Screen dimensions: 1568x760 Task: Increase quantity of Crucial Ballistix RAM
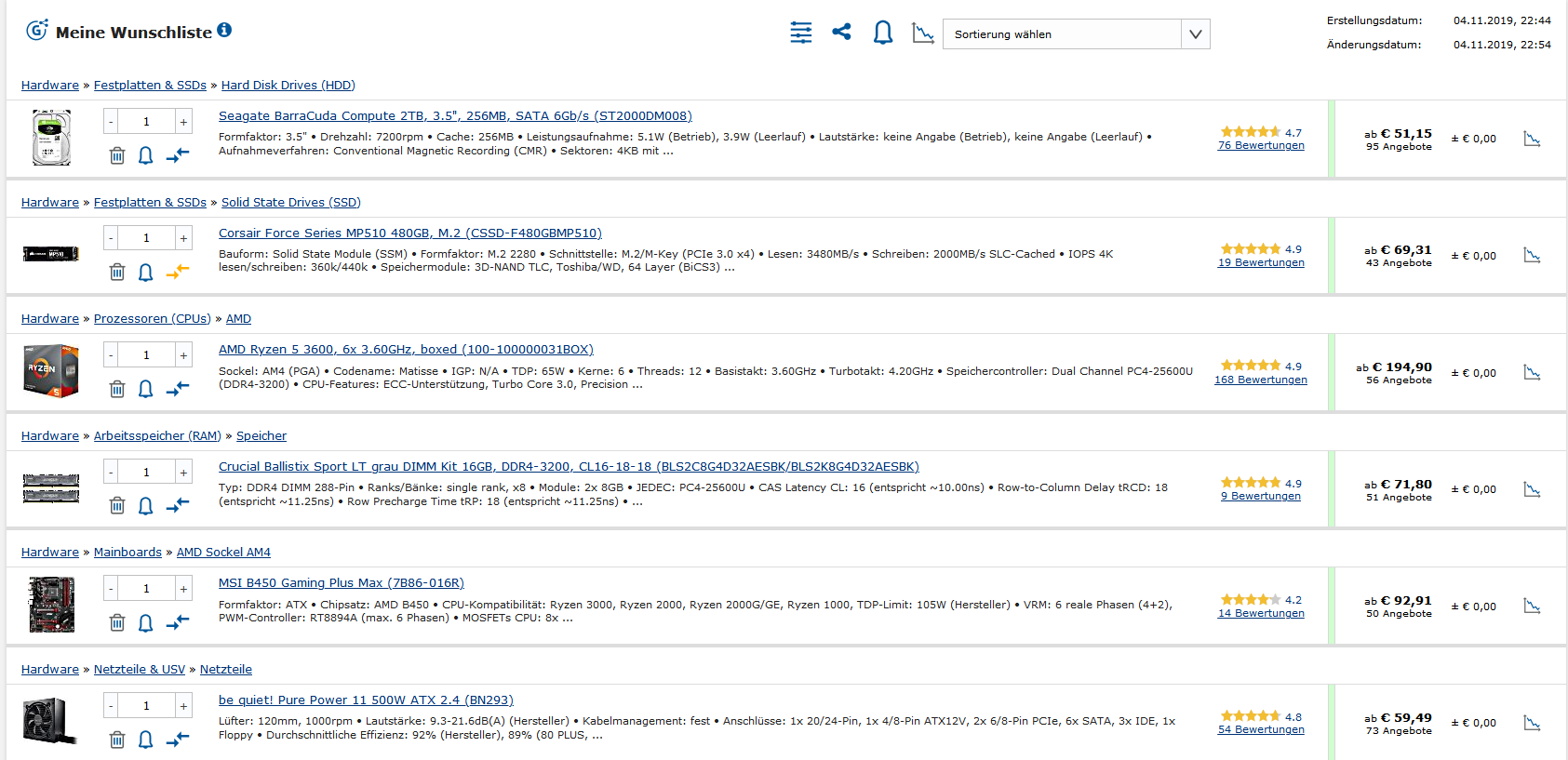click(183, 472)
